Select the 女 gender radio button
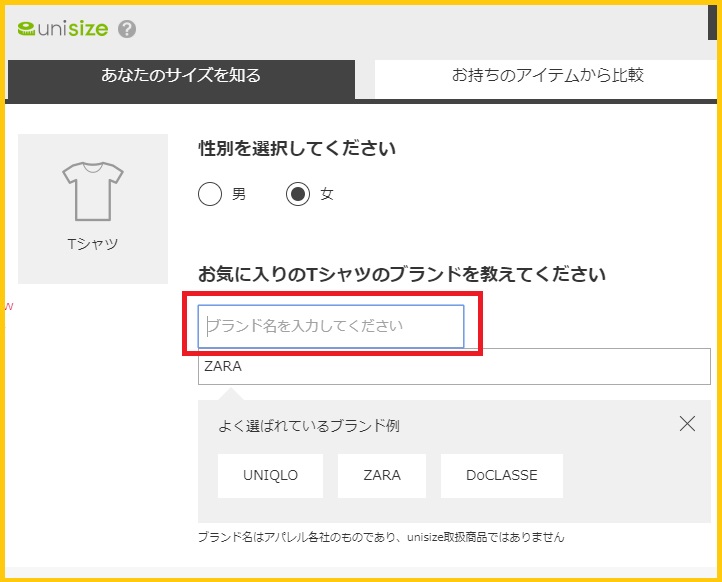The height and width of the screenshot is (582, 722). 298,194
